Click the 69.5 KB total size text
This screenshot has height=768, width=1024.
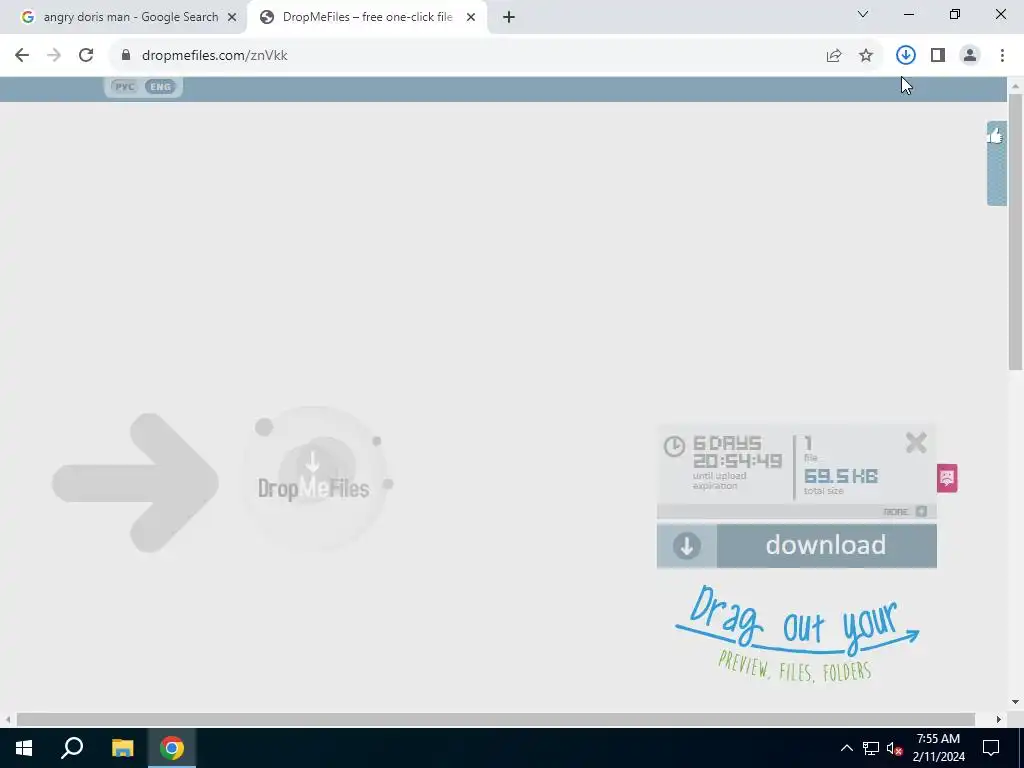tap(840, 475)
